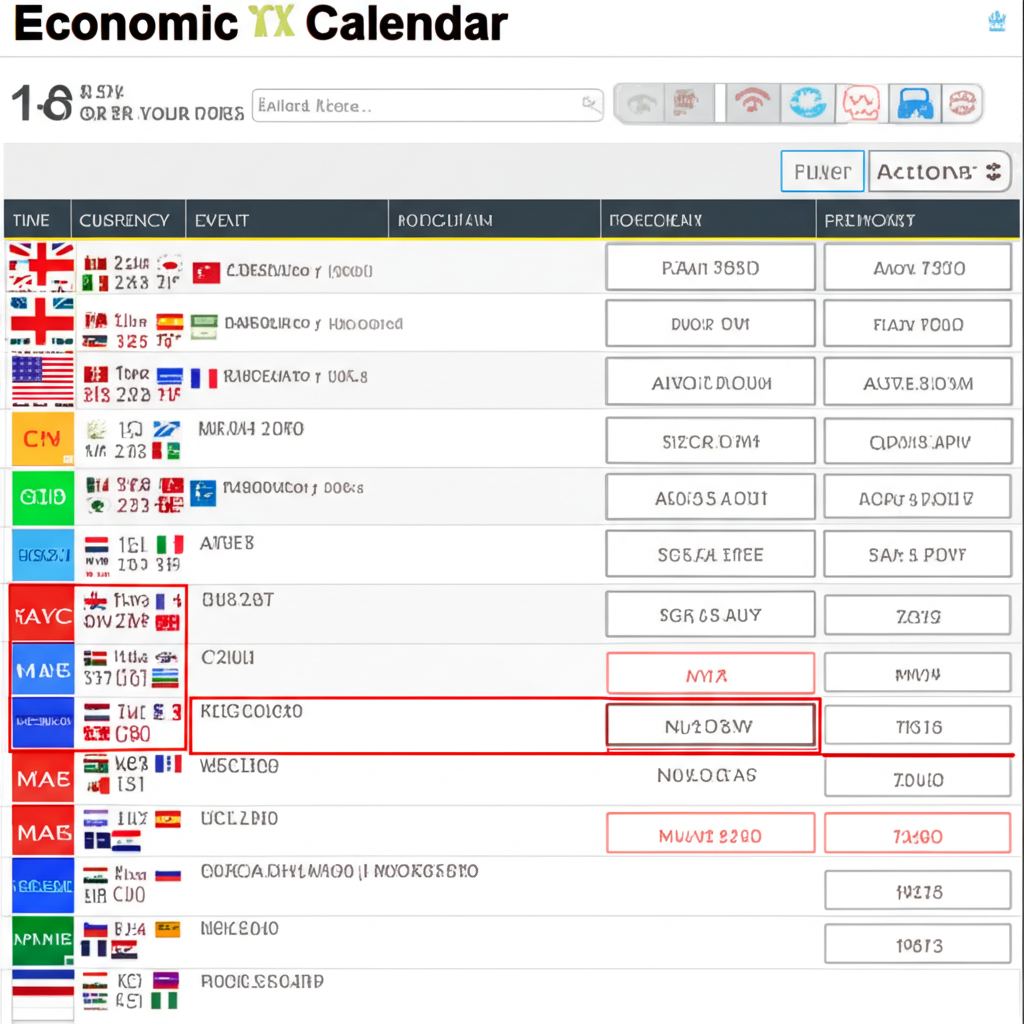Click the green currency badge in fifth row
Viewport: 1024px width, 1024px height.
click(42, 497)
